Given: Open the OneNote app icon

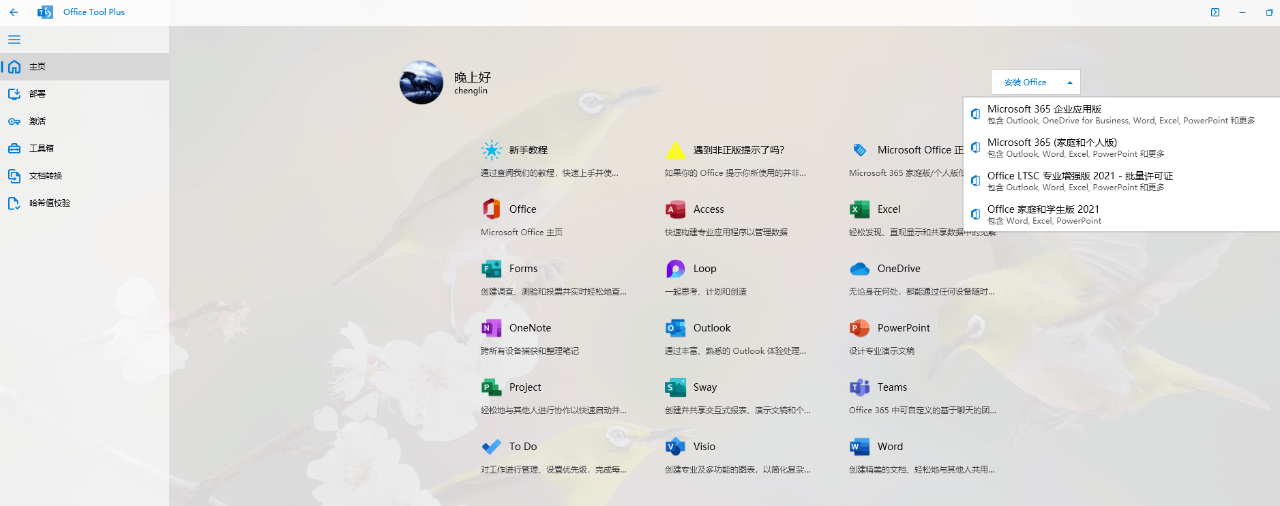Looking at the screenshot, I should pyautogui.click(x=491, y=328).
